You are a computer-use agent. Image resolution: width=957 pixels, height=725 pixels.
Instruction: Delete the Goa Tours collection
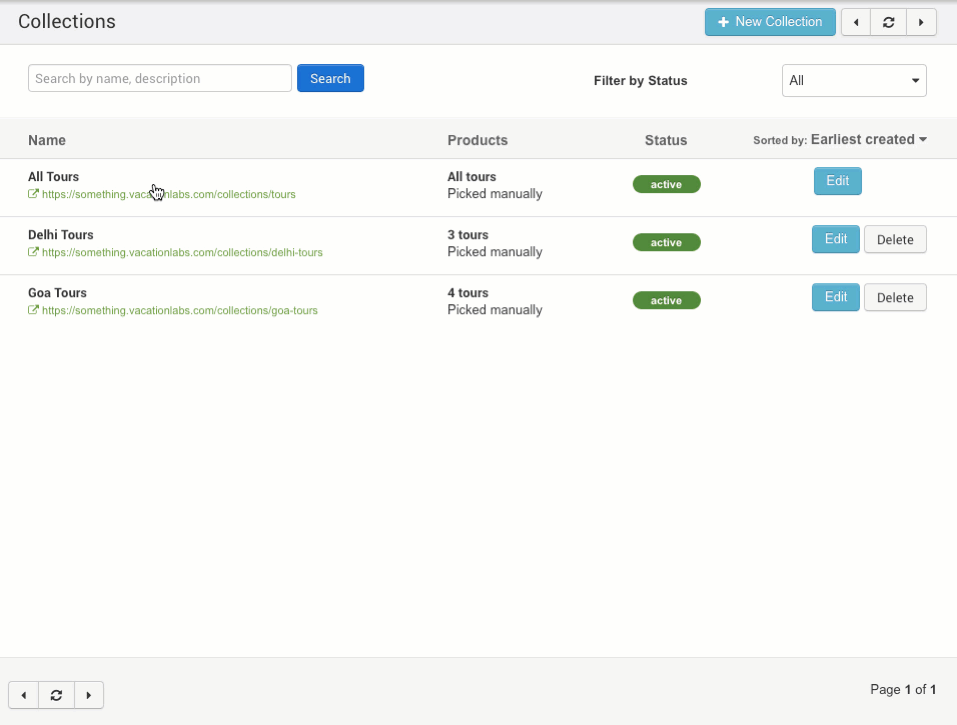pos(895,298)
